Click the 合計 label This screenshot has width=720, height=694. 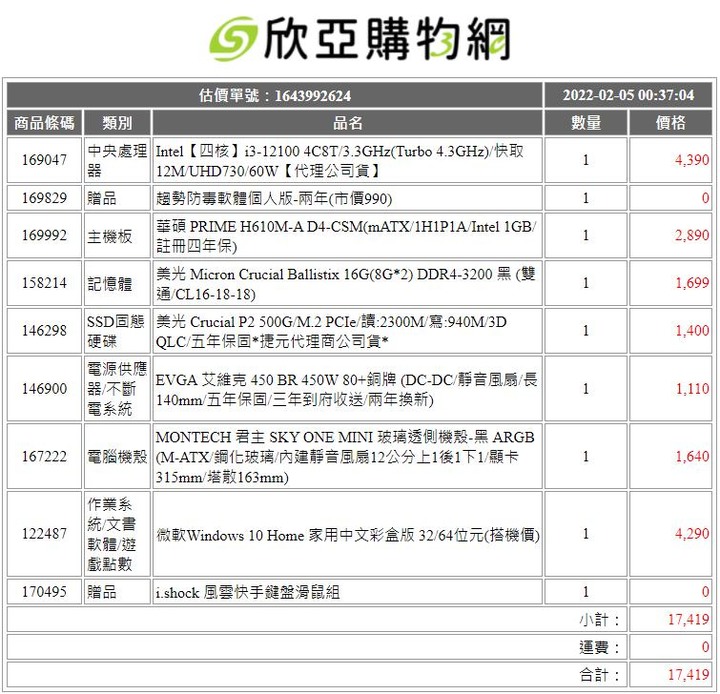tap(599, 675)
